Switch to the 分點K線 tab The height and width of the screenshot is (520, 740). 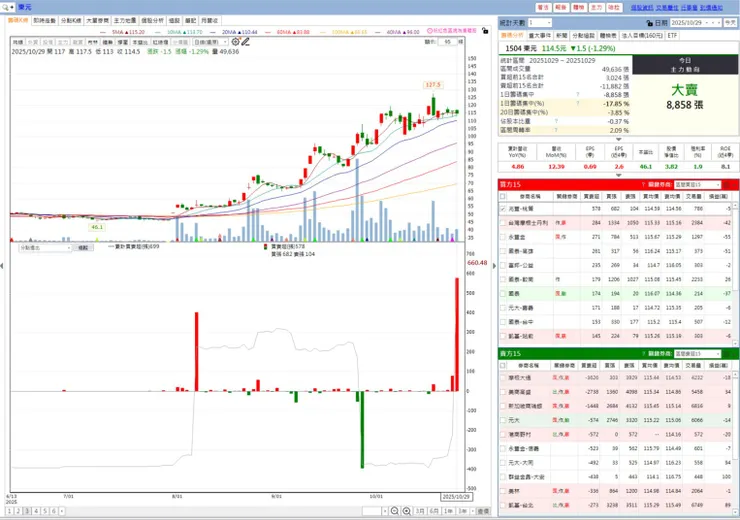71,21
